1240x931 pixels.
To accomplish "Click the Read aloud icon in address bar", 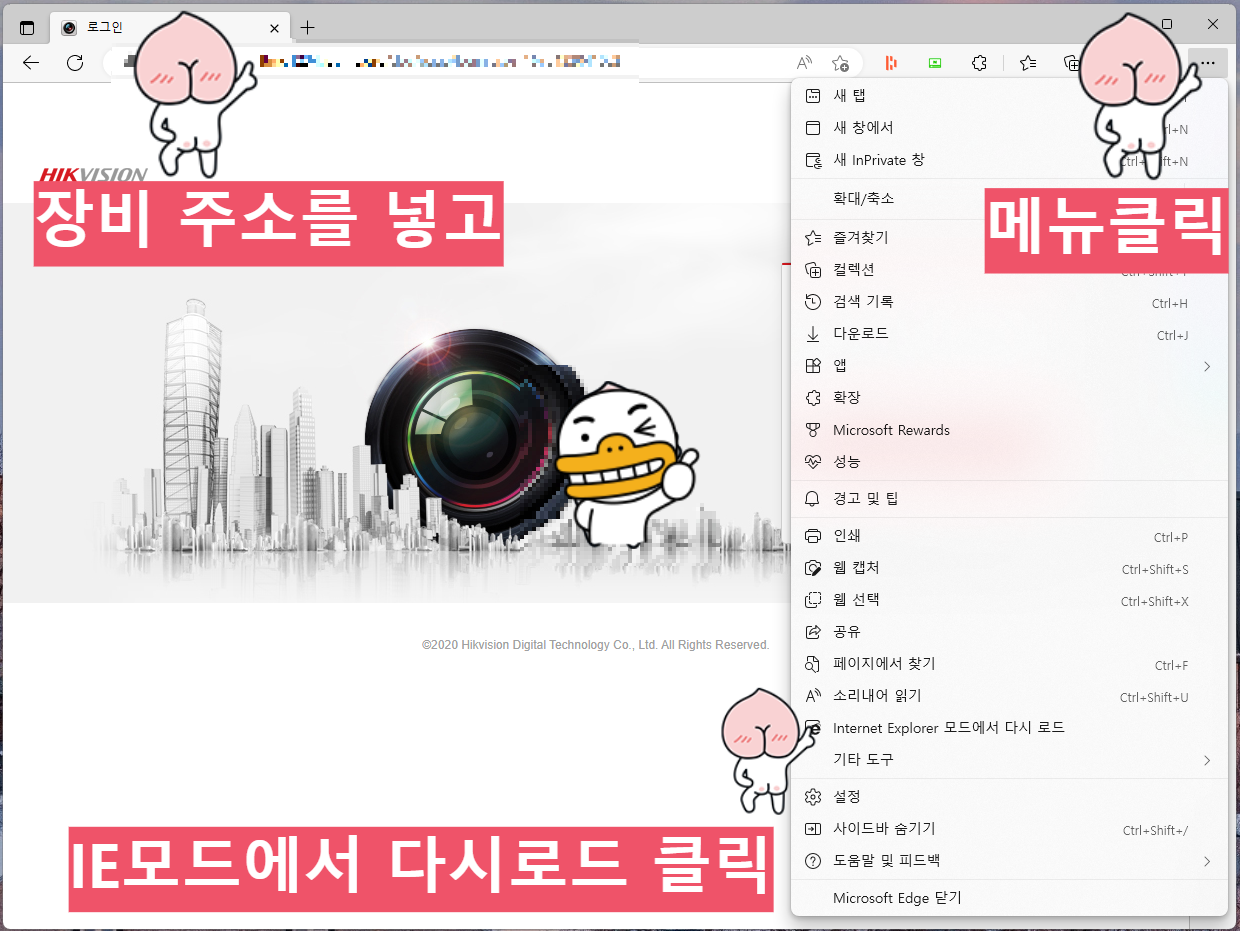I will (804, 63).
